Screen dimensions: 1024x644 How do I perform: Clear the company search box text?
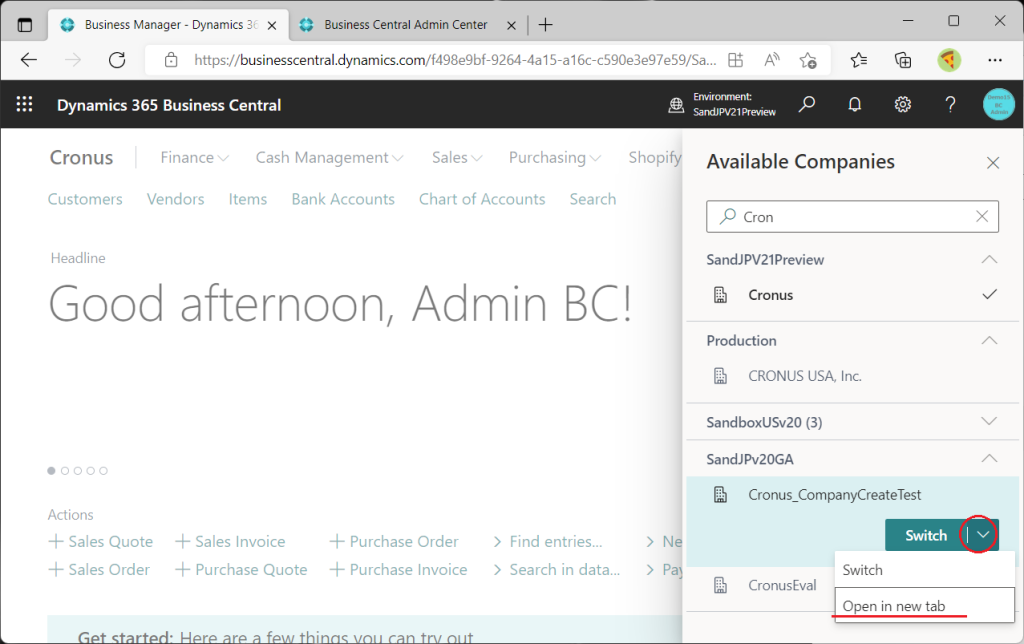982,216
